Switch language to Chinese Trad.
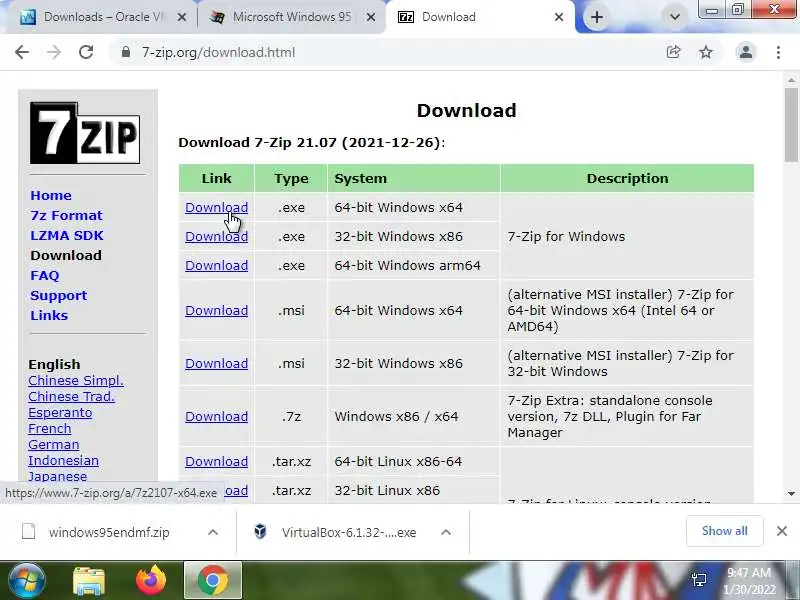 (x=71, y=396)
